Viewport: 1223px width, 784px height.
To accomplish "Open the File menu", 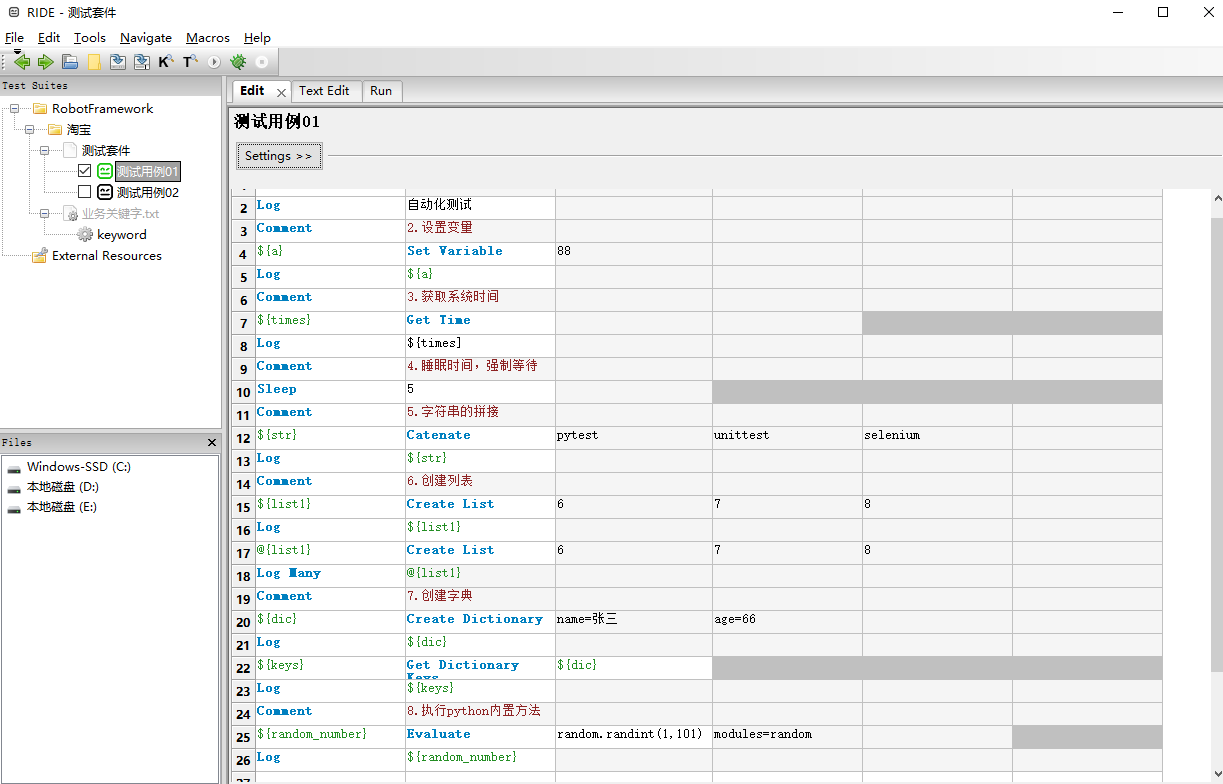I will (x=14, y=37).
